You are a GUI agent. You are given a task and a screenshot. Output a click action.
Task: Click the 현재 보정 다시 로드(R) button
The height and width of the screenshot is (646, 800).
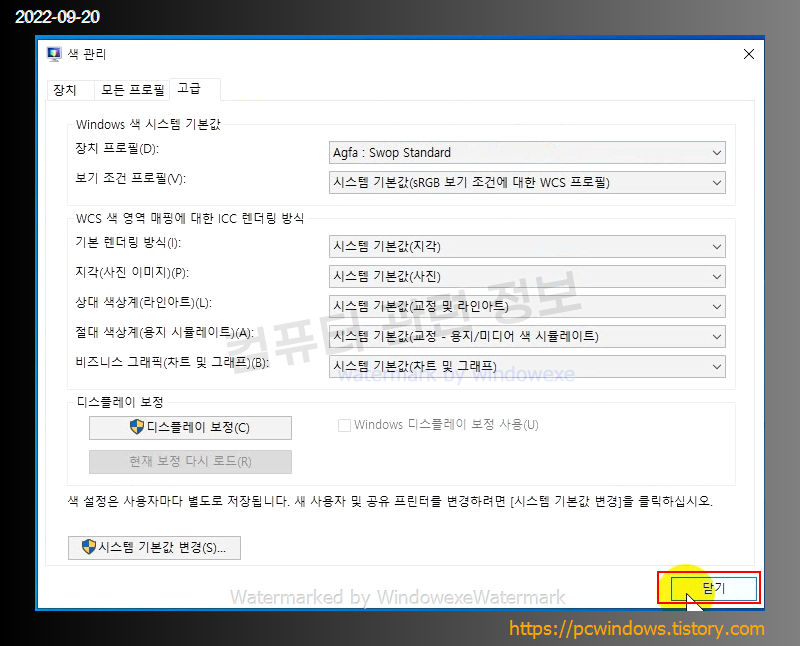[190, 462]
